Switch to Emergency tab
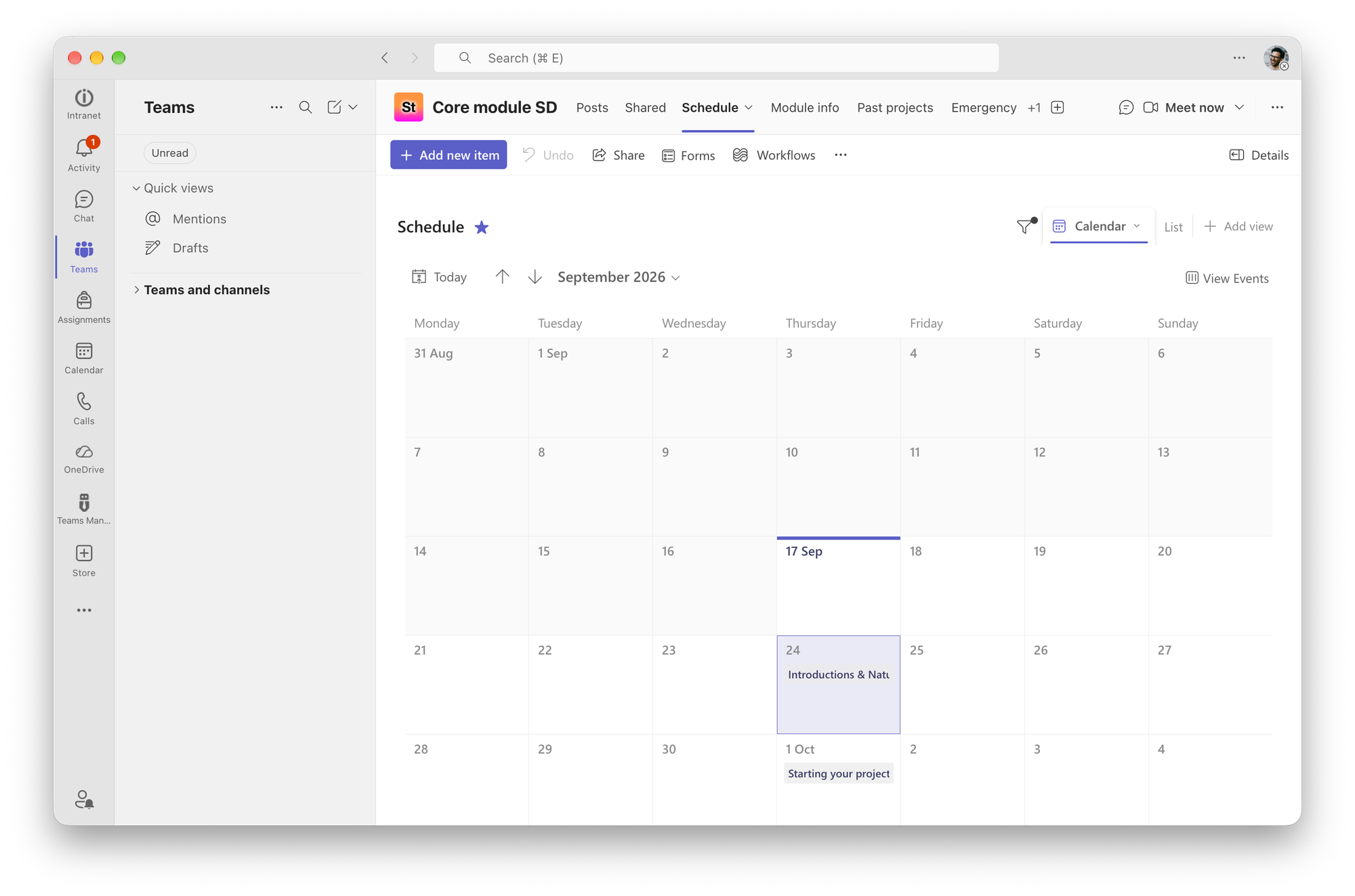The image size is (1355, 896). (x=984, y=108)
